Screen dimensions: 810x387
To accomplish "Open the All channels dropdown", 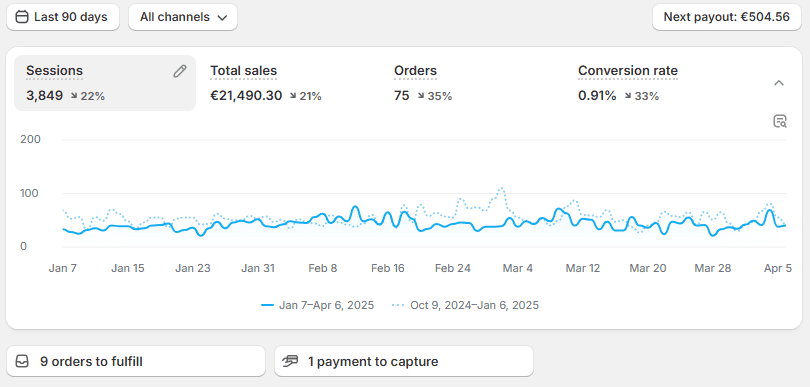I will 183,17.
